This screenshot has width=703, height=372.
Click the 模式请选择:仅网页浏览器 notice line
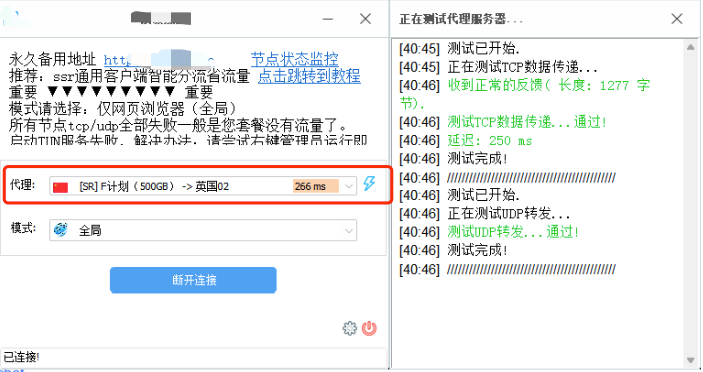tap(122, 108)
